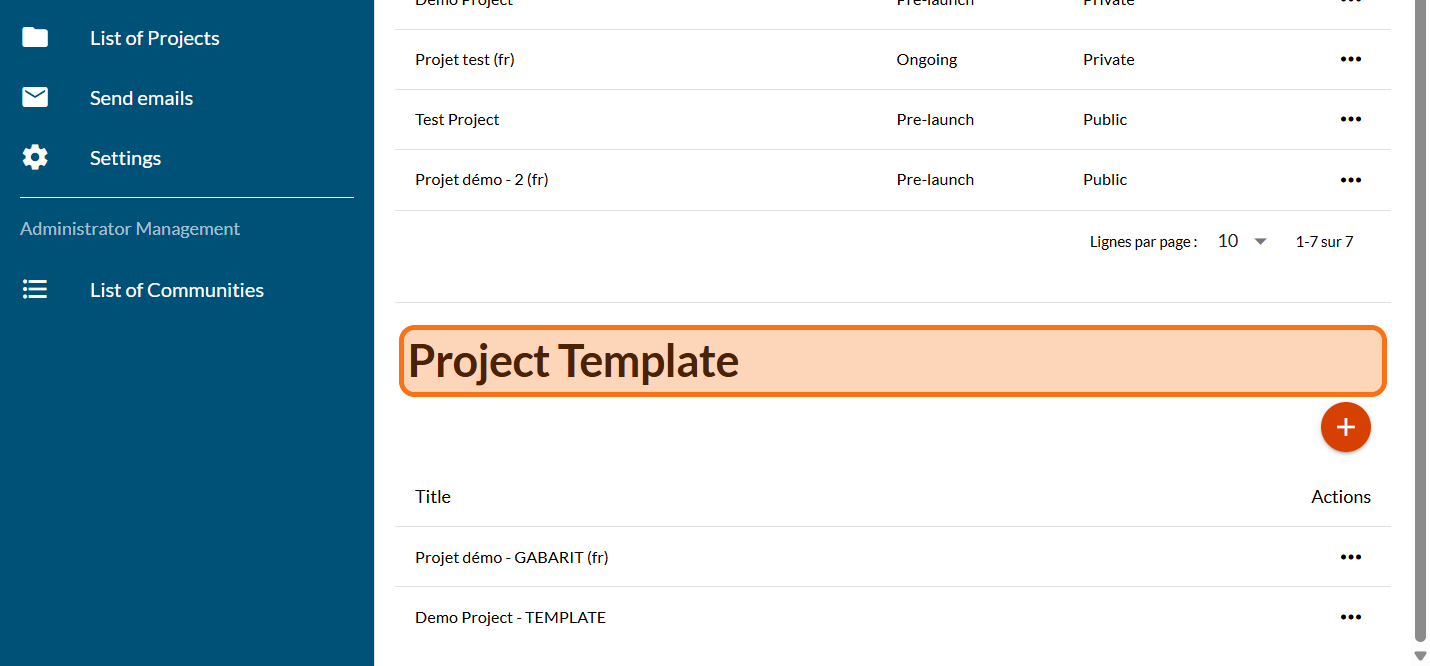Open actions for Projet démo - GABARIT (fr)
The width and height of the screenshot is (1430, 666).
click(x=1350, y=557)
